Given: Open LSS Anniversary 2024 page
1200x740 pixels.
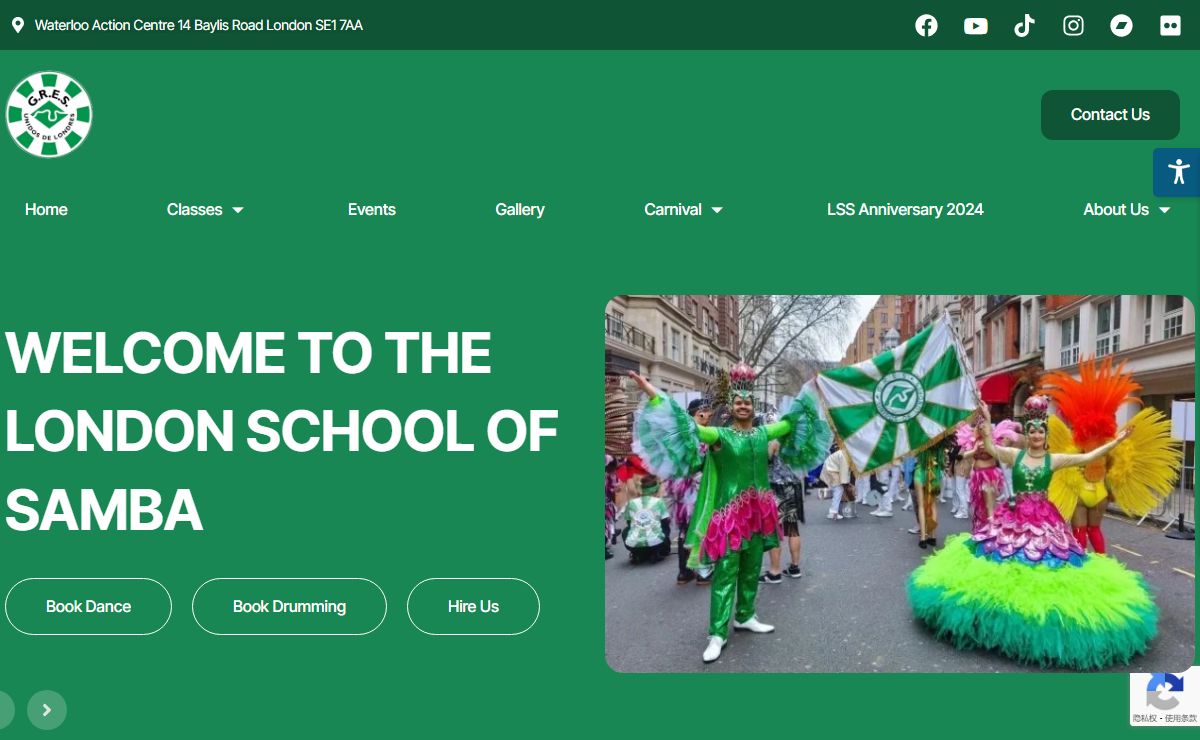Looking at the screenshot, I should [x=905, y=209].
